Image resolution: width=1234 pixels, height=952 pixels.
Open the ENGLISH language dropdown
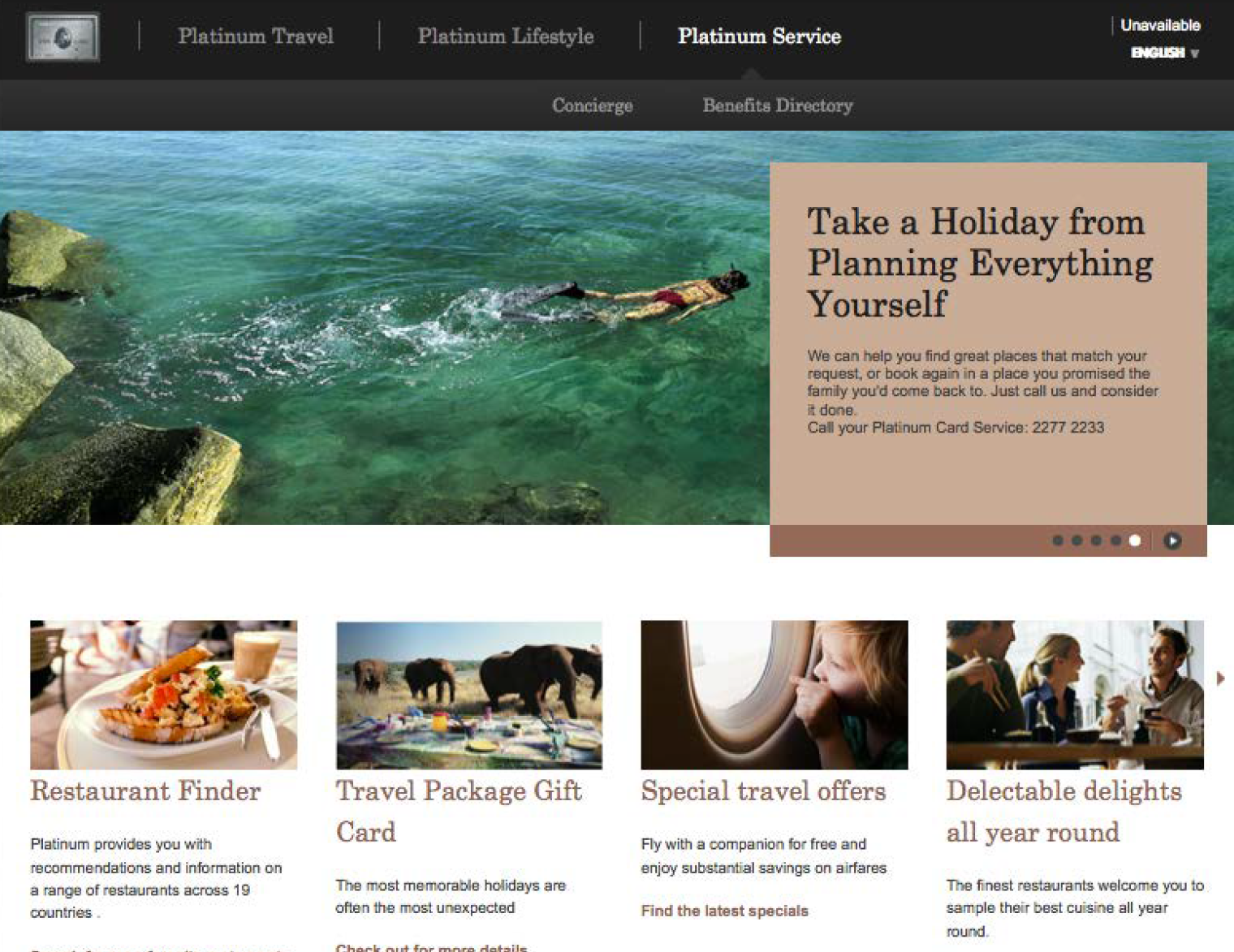pyautogui.click(x=1165, y=53)
